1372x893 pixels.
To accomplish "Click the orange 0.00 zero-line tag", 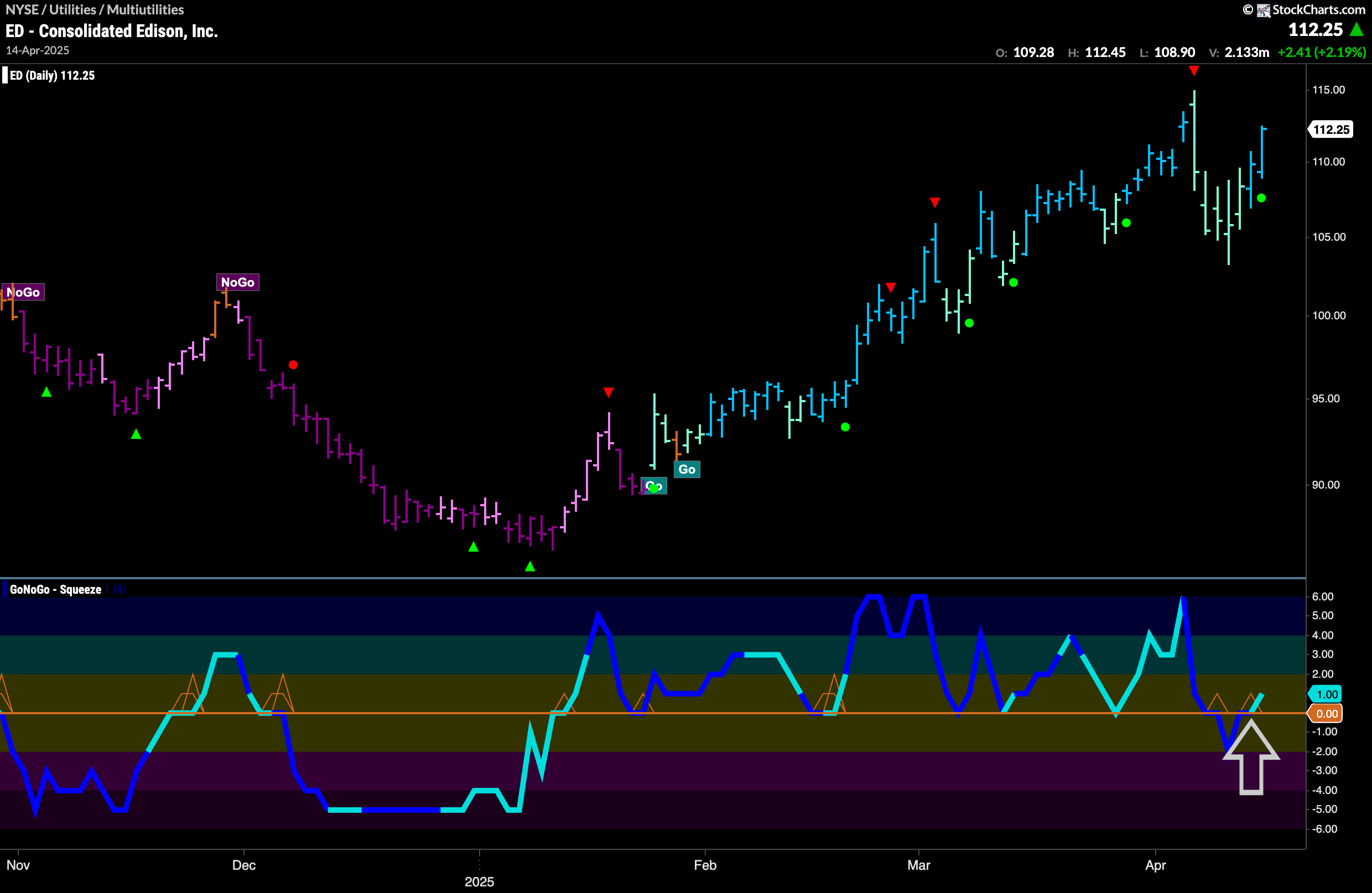I will pos(1326,714).
